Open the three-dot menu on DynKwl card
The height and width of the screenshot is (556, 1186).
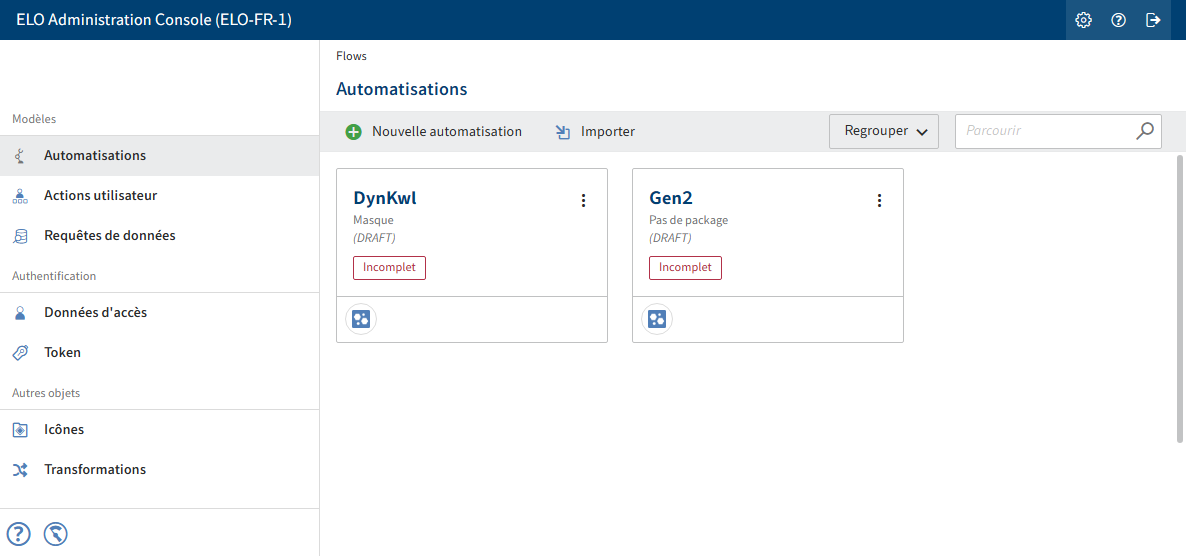[x=583, y=200]
